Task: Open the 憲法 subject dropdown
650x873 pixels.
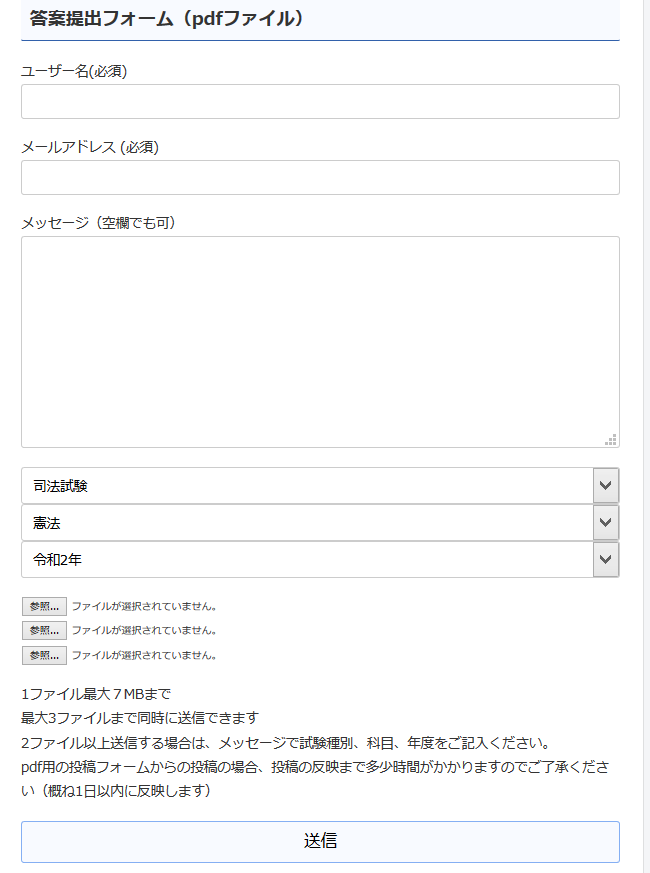Action: click(x=320, y=522)
